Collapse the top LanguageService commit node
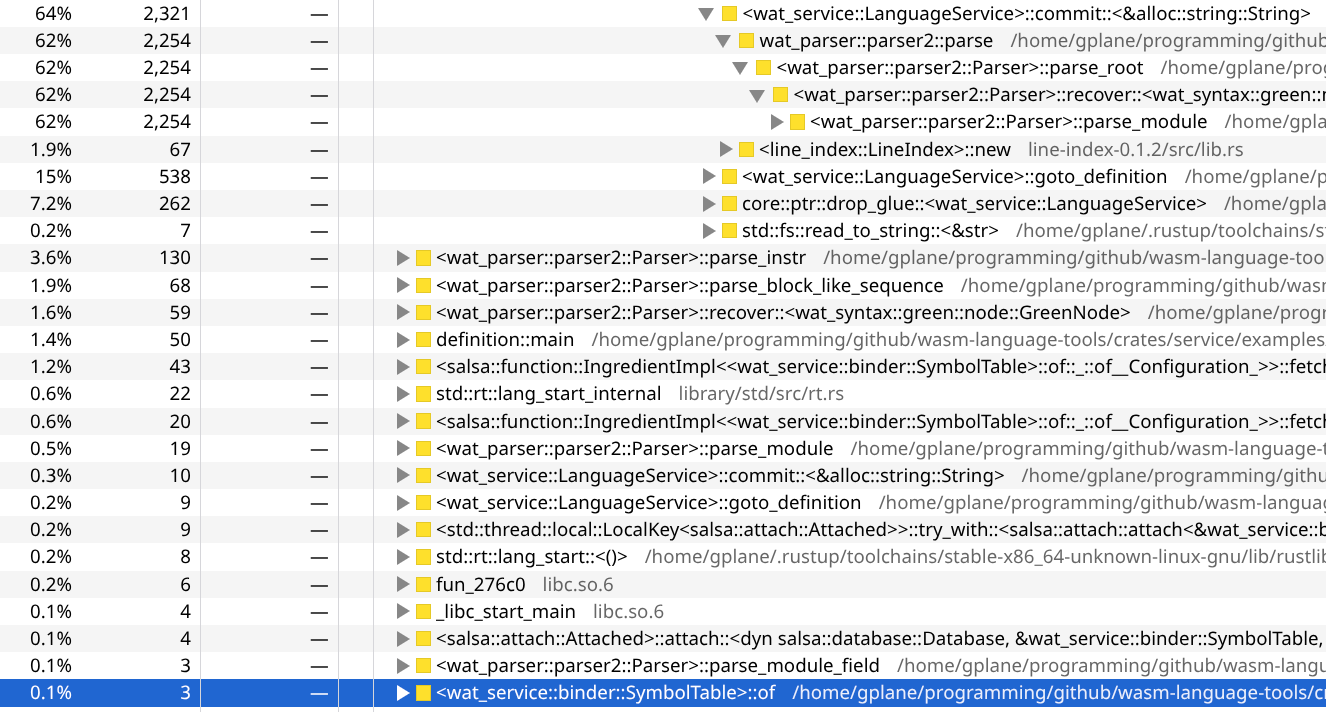The height and width of the screenshot is (712, 1326). click(706, 14)
